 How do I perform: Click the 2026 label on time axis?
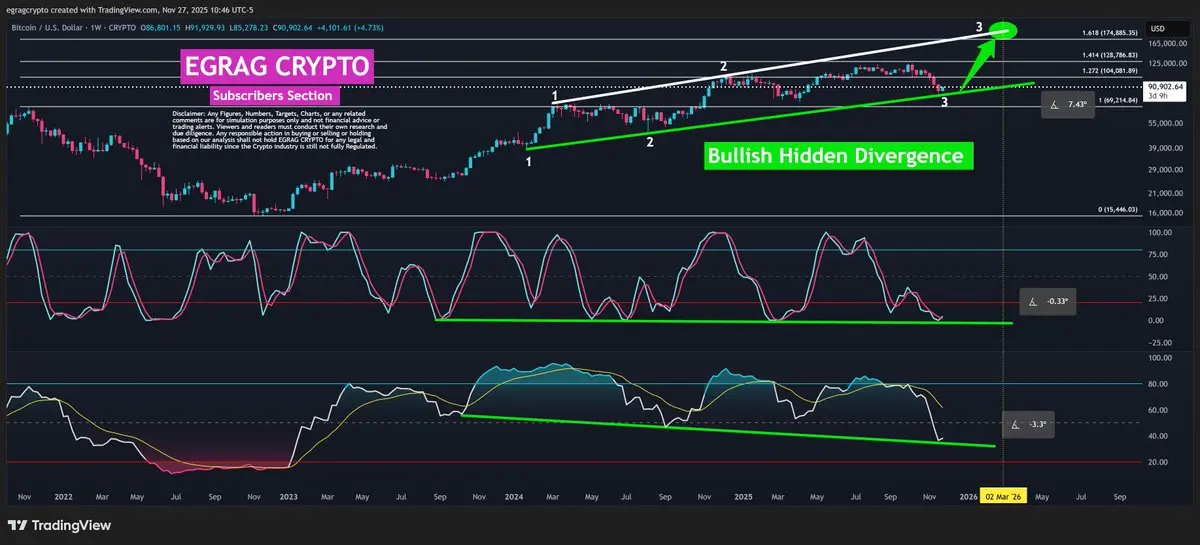pos(968,495)
